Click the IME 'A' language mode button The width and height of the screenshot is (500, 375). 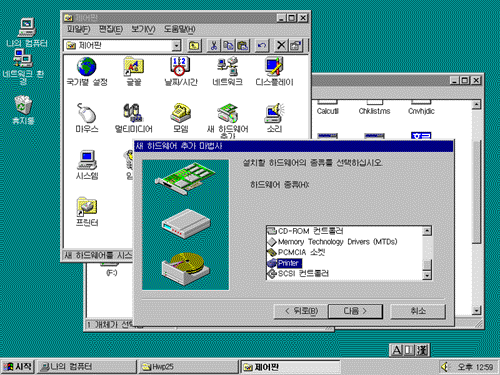click(x=397, y=350)
